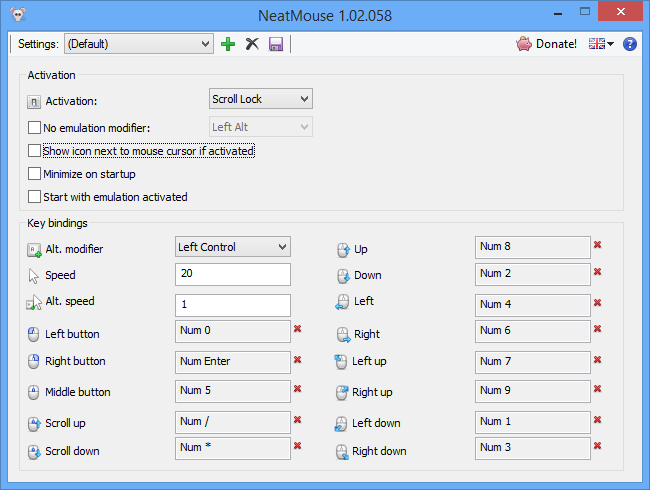This screenshot has height=490, width=650.
Task: Minimize the NeatMouse window
Action: click(x=558, y=12)
